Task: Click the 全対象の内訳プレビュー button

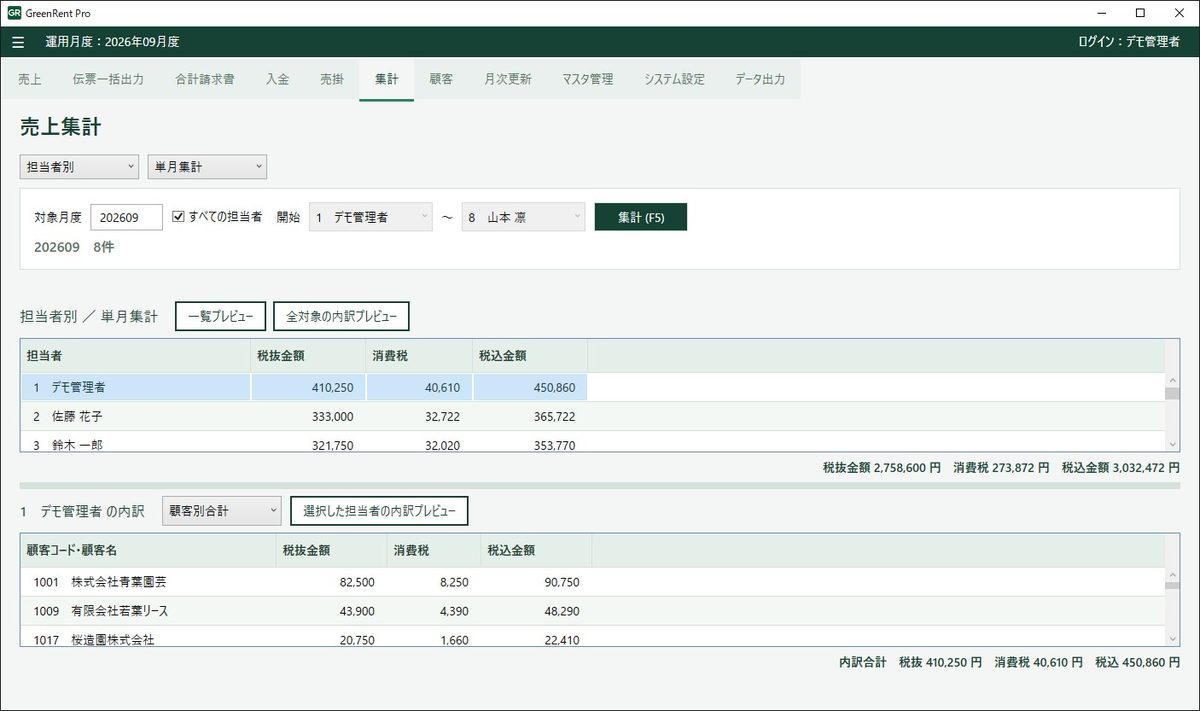Action: point(341,316)
